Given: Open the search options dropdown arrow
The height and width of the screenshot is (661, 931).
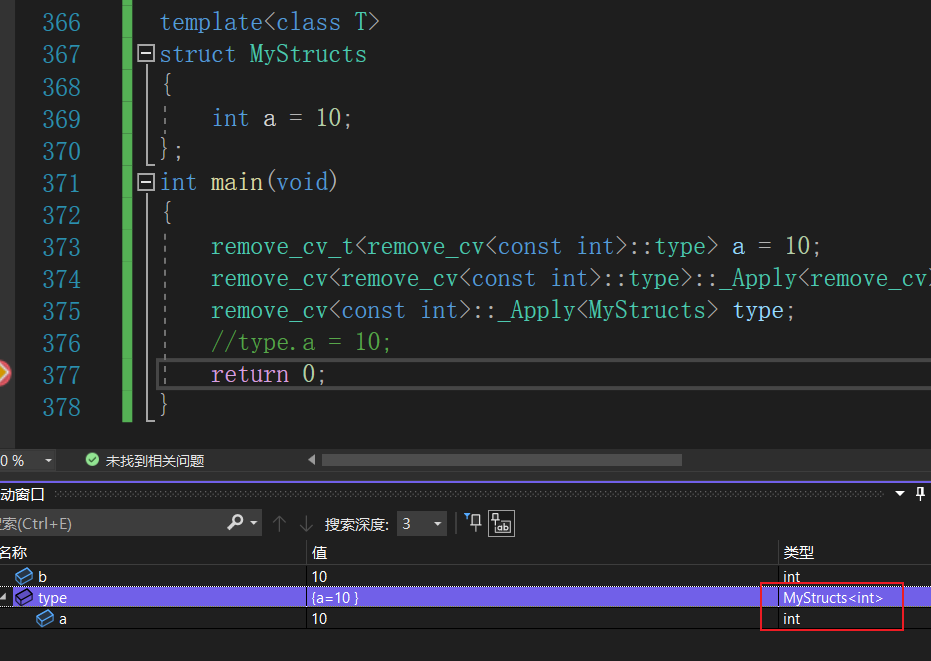Looking at the screenshot, I should point(254,523).
